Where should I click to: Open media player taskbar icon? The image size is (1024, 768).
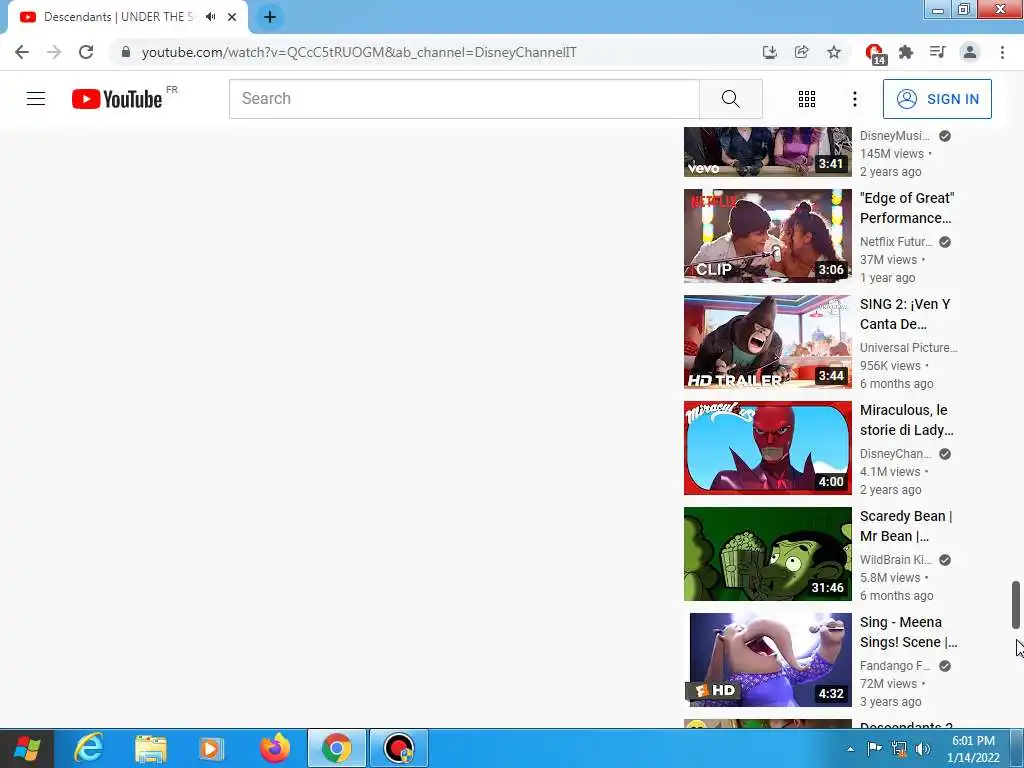(x=211, y=748)
